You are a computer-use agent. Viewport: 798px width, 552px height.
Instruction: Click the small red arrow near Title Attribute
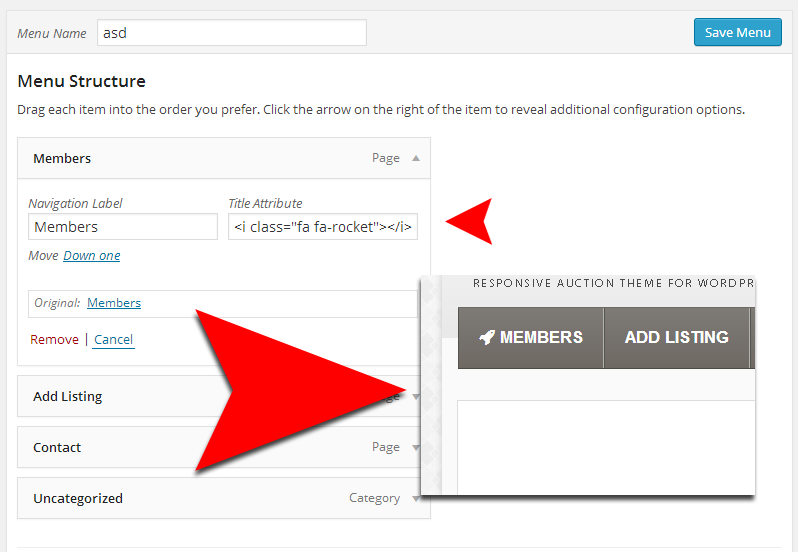coord(472,221)
